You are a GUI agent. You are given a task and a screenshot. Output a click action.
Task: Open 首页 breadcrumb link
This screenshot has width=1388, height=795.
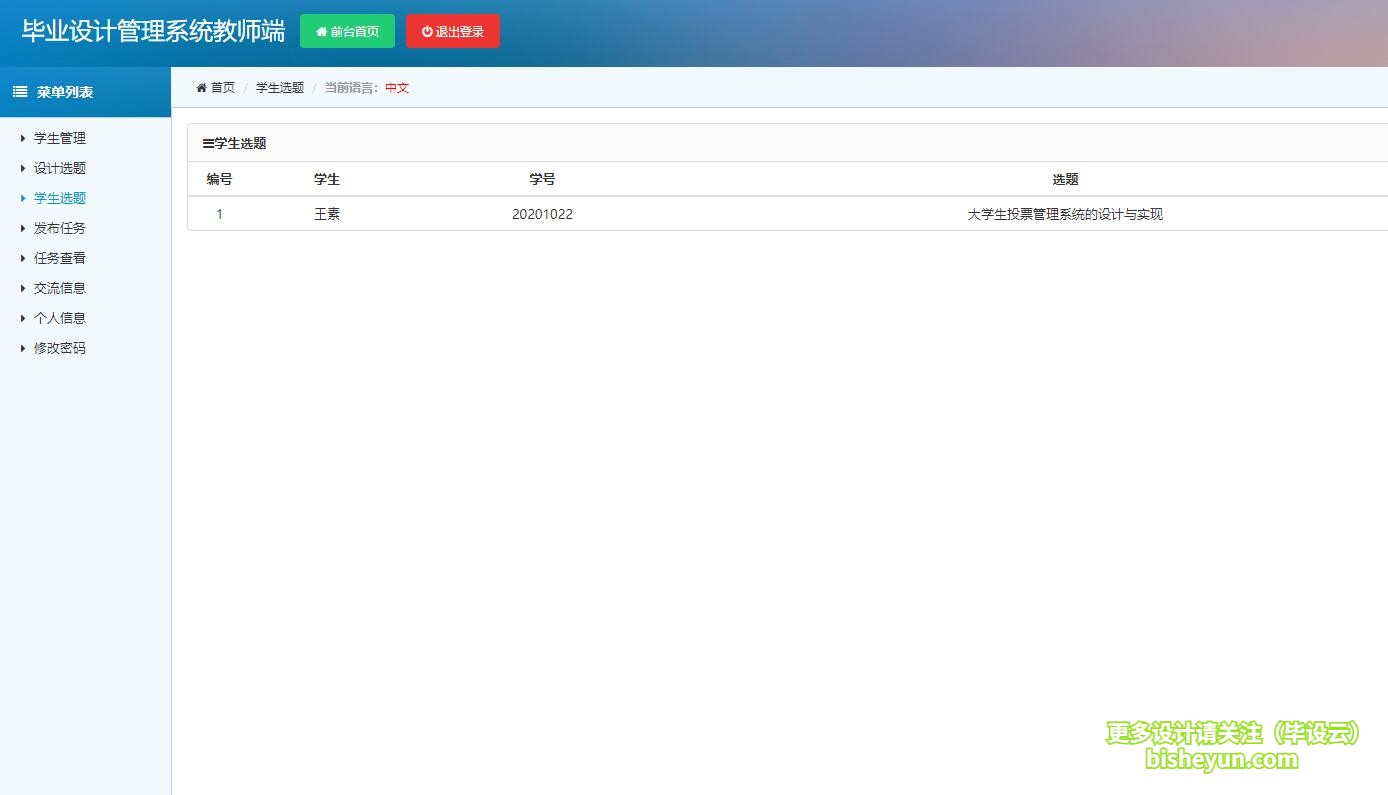coord(222,88)
